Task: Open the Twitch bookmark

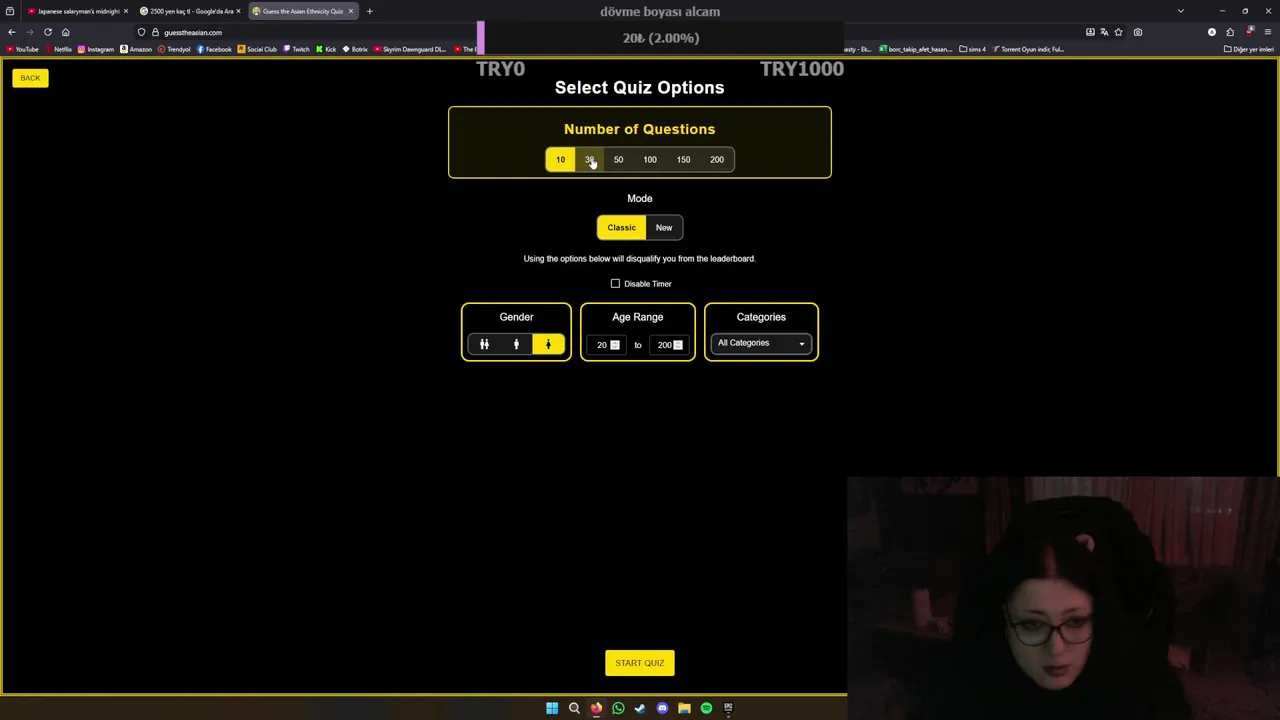Action: point(296,49)
